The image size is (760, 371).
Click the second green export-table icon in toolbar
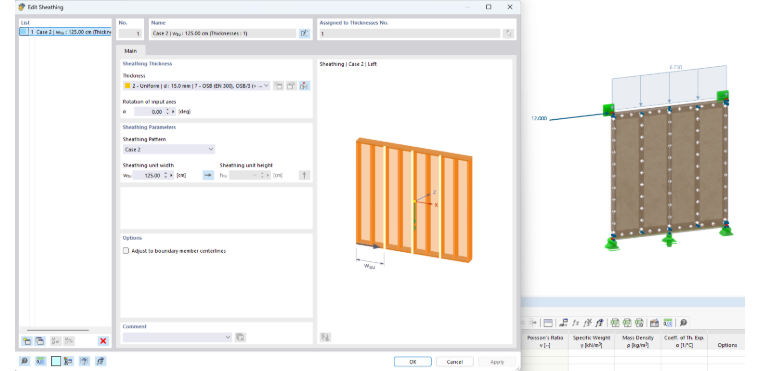coord(627,323)
